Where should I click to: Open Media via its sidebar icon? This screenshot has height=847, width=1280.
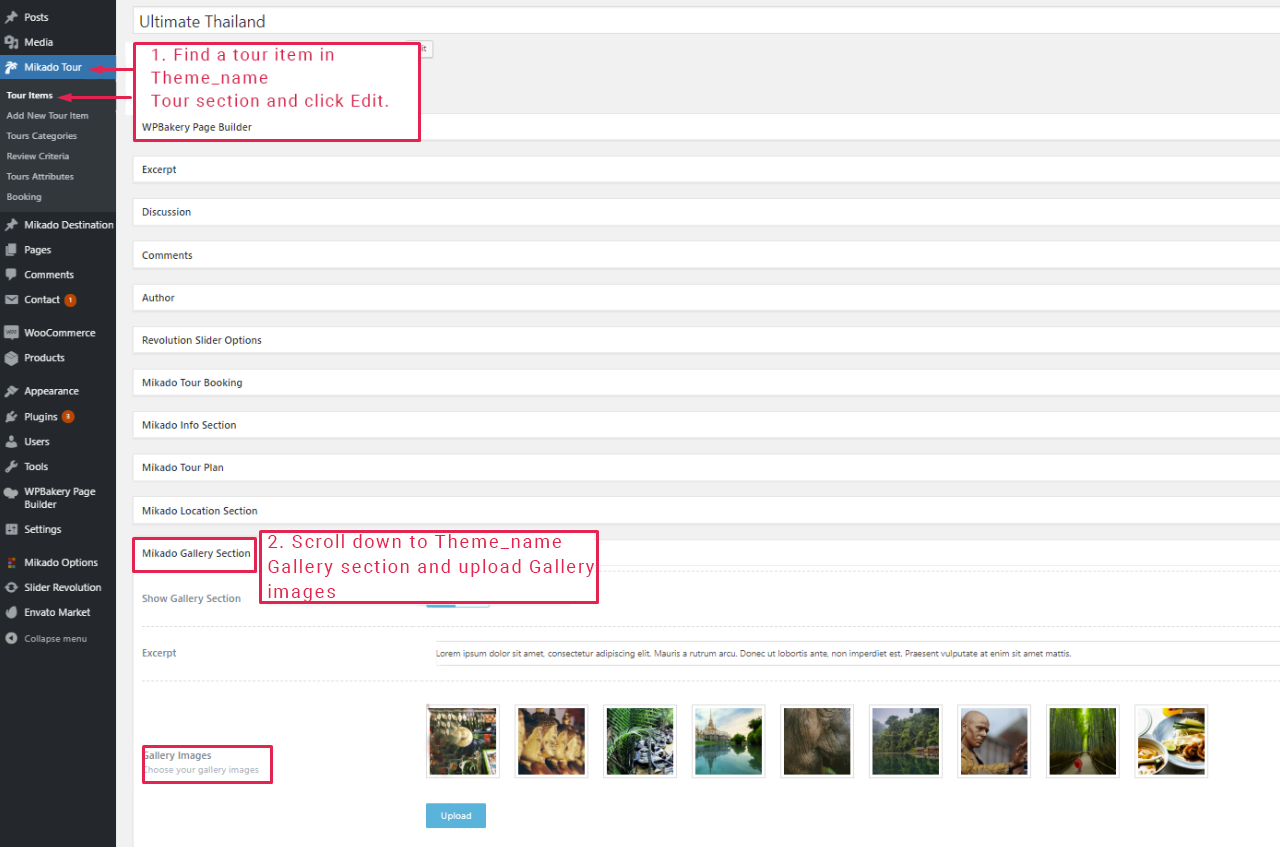pos(11,42)
